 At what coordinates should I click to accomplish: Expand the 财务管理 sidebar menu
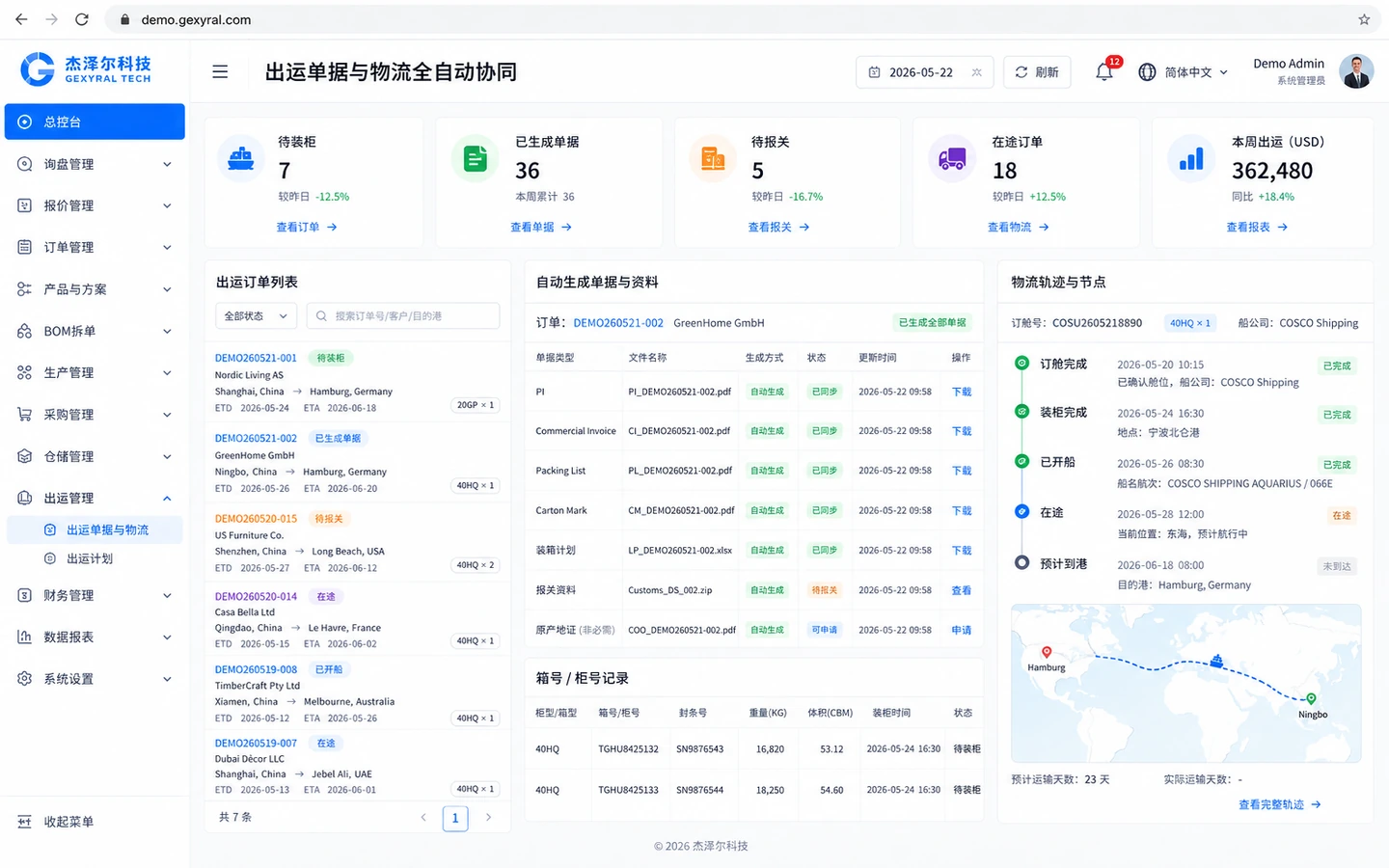click(95, 595)
